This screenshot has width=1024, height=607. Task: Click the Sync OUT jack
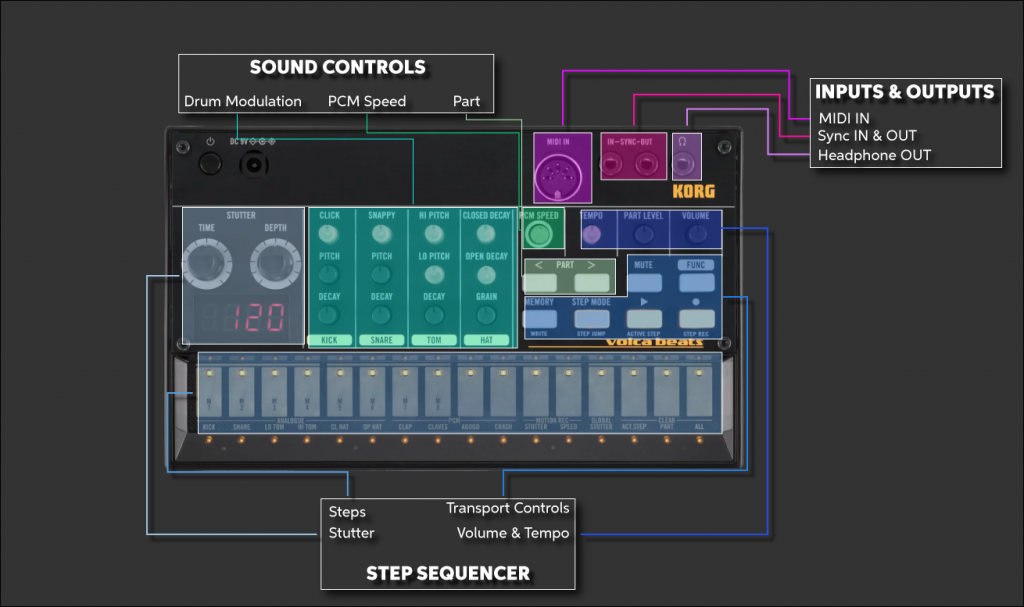pyautogui.click(x=647, y=163)
